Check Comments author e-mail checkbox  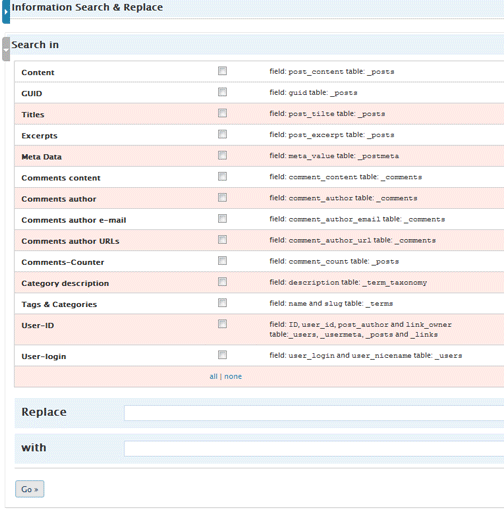click(222, 218)
